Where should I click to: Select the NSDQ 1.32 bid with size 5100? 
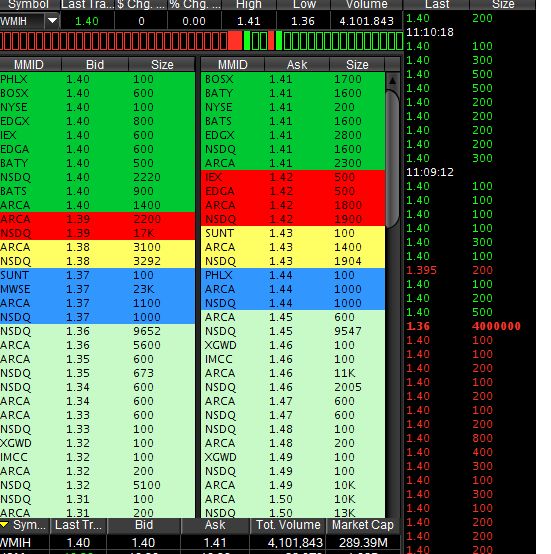click(97, 485)
